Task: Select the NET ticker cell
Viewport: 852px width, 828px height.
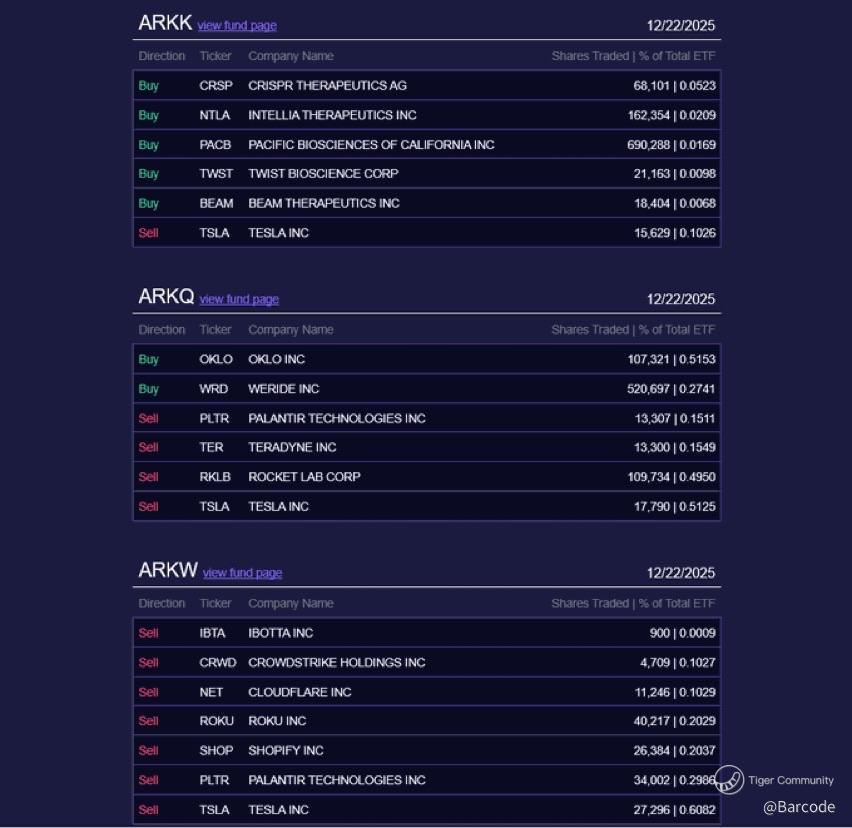Action: coord(211,693)
